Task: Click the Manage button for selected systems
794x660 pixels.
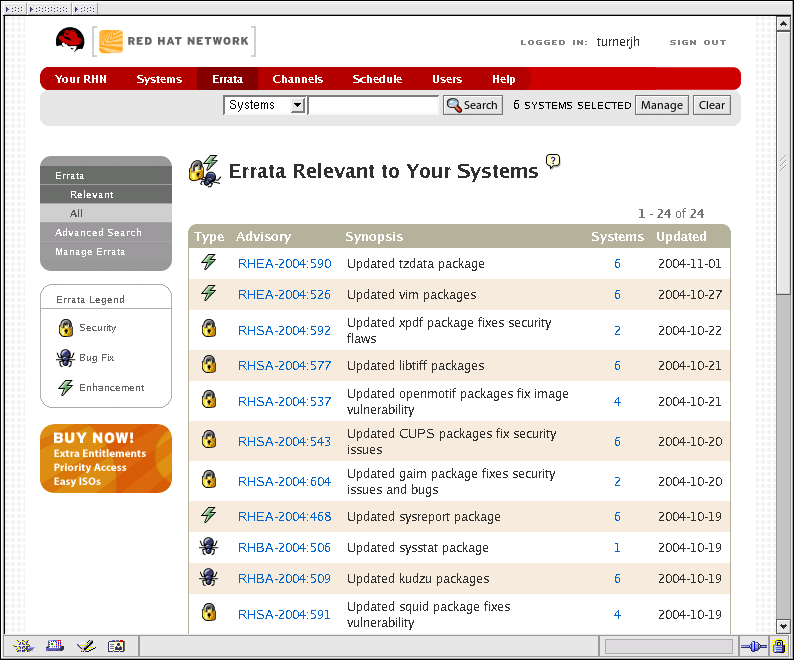Action: (661, 105)
